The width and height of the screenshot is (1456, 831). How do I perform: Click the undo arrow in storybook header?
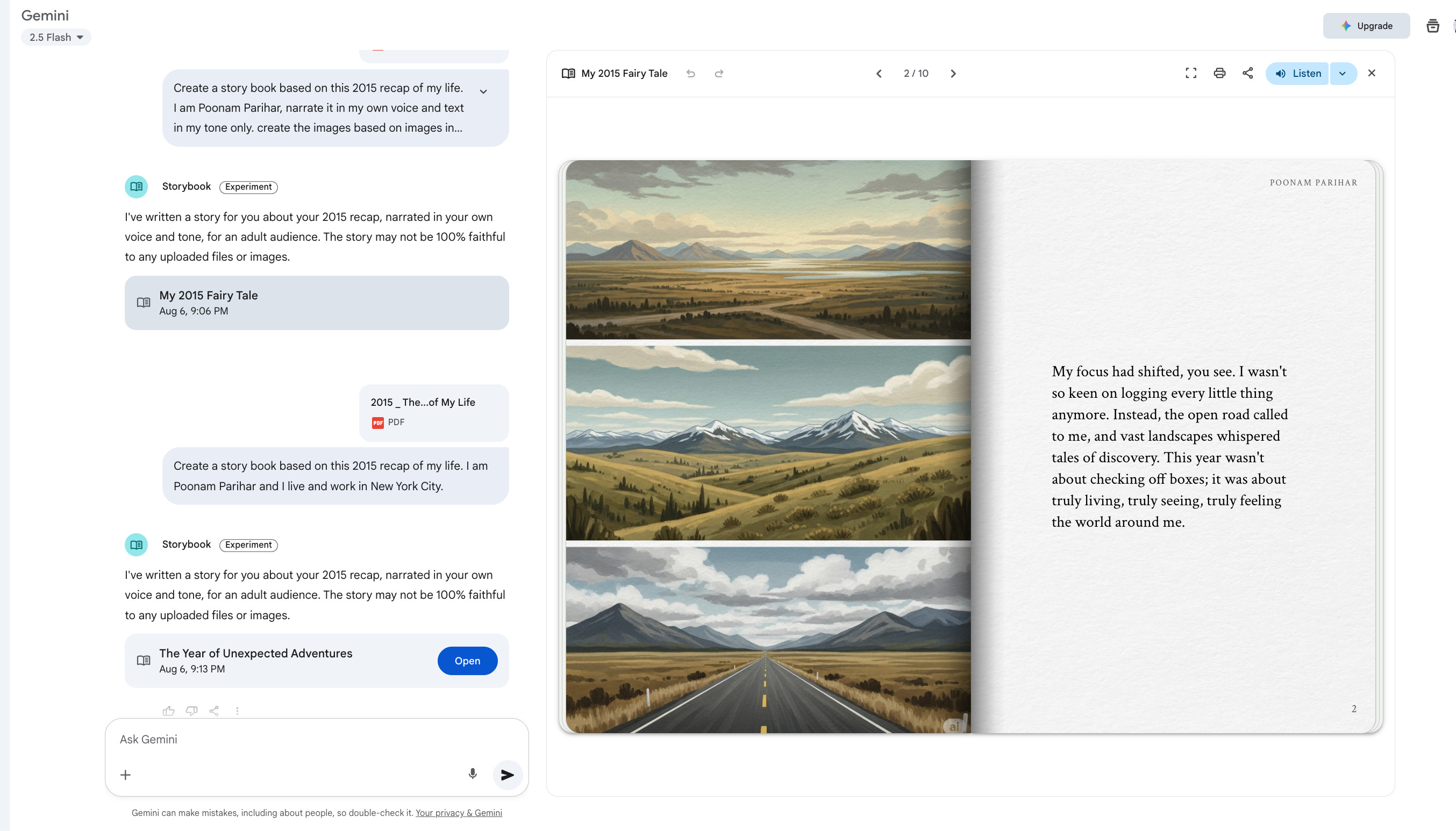[x=690, y=74]
